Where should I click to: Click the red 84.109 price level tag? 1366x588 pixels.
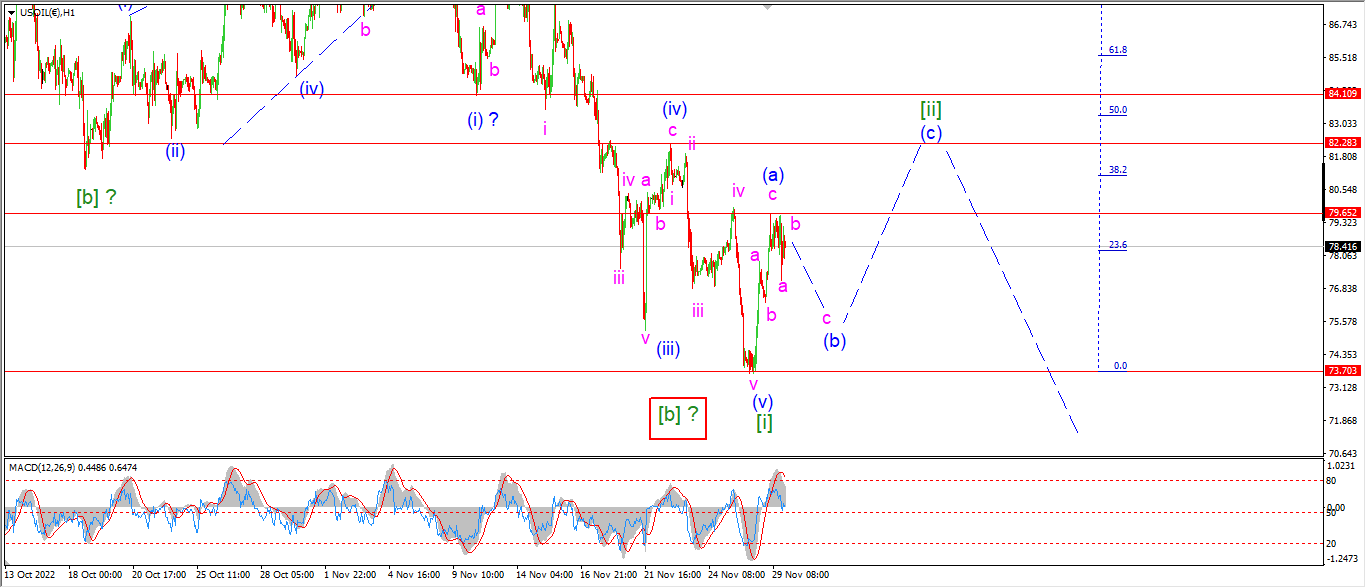click(x=1341, y=94)
